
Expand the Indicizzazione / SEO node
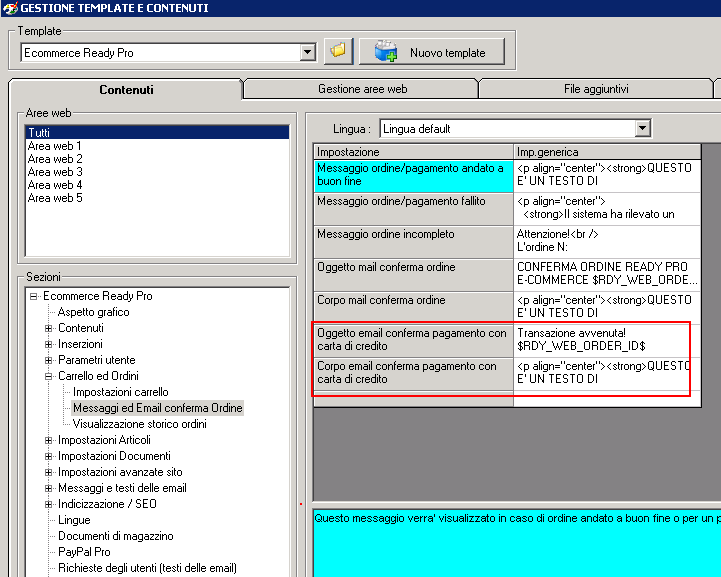(49, 504)
